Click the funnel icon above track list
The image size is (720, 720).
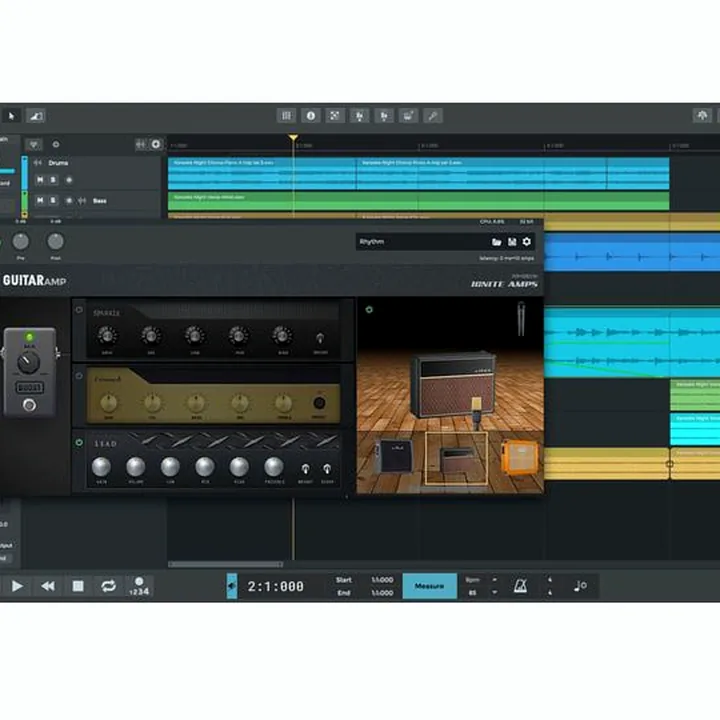click(x=34, y=145)
